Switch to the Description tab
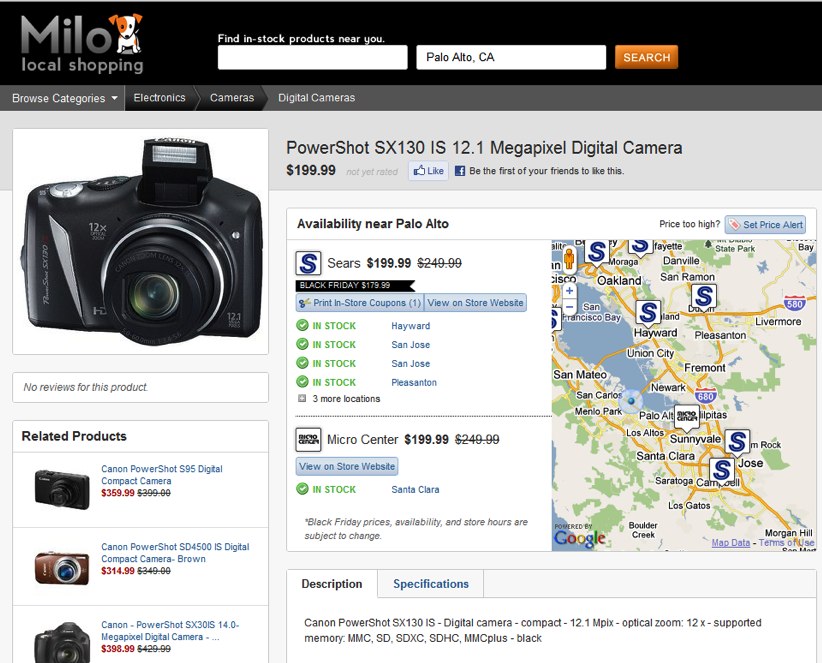 [x=332, y=584]
